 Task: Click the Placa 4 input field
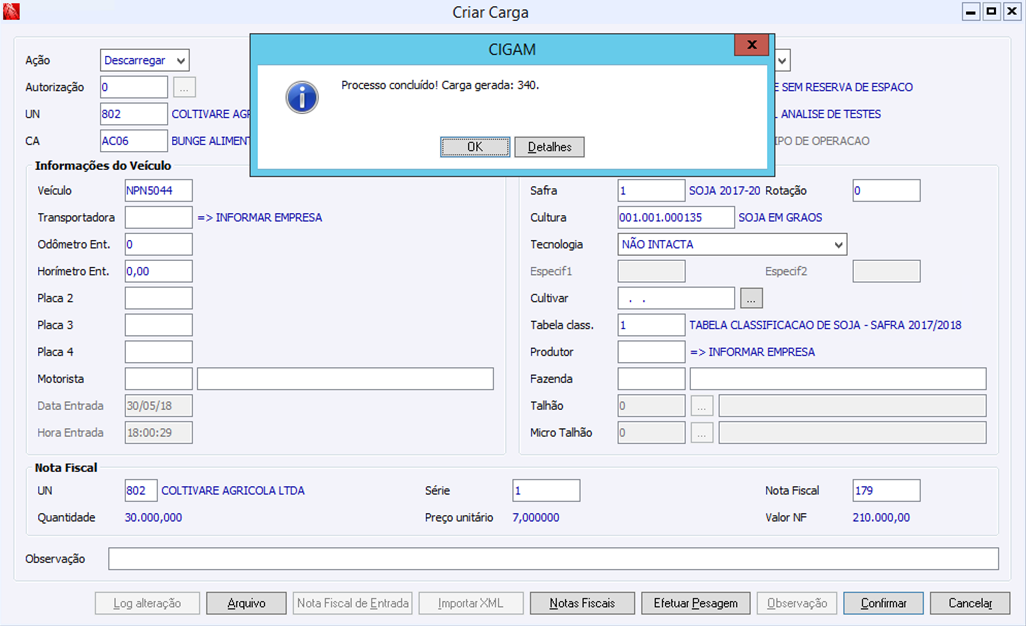(159, 351)
